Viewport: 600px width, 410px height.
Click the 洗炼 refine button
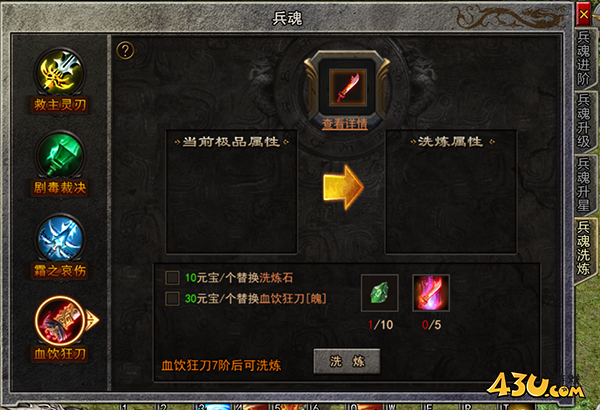click(x=347, y=361)
